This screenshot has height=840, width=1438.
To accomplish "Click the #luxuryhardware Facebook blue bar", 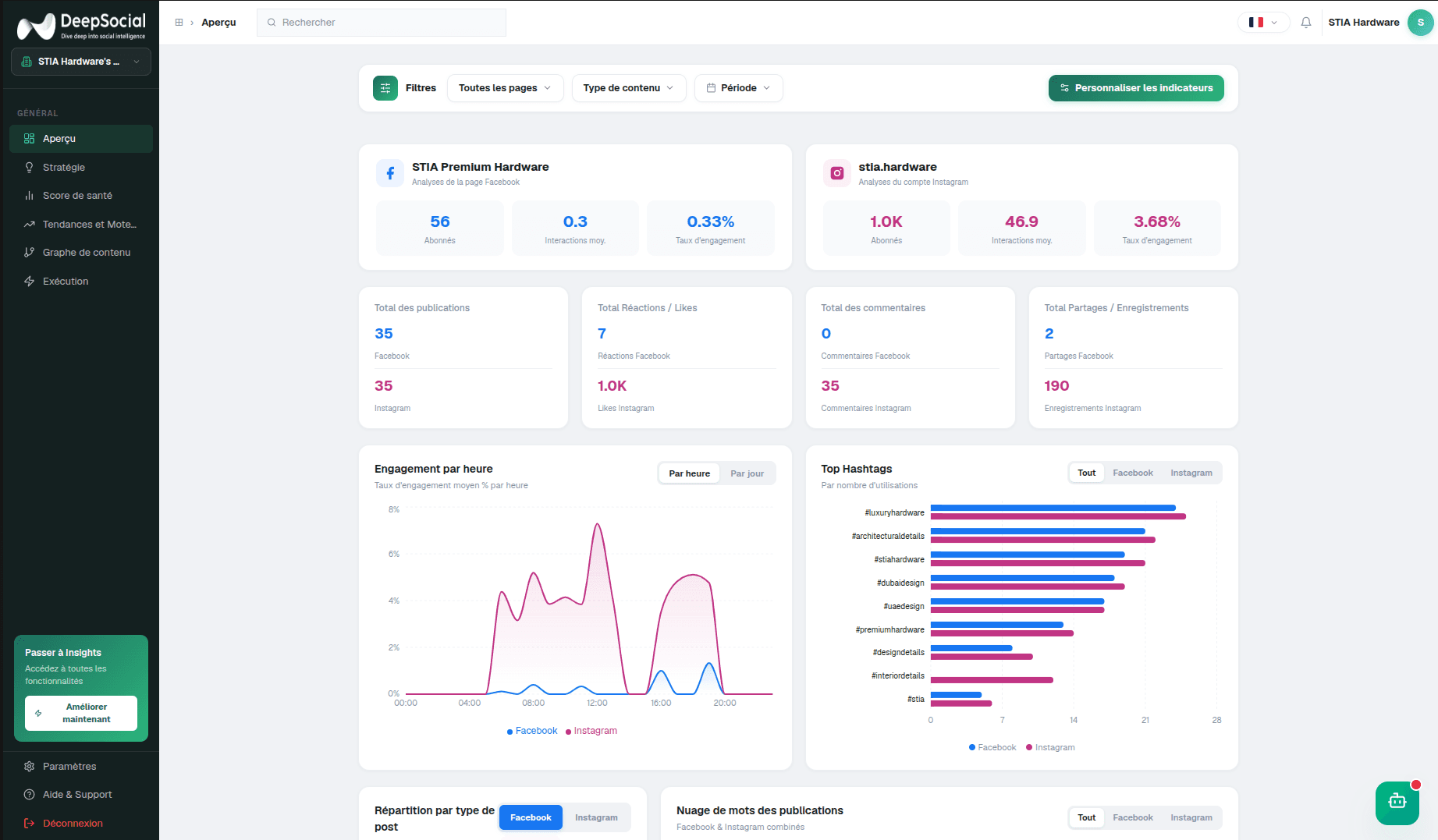I will (1053, 508).
